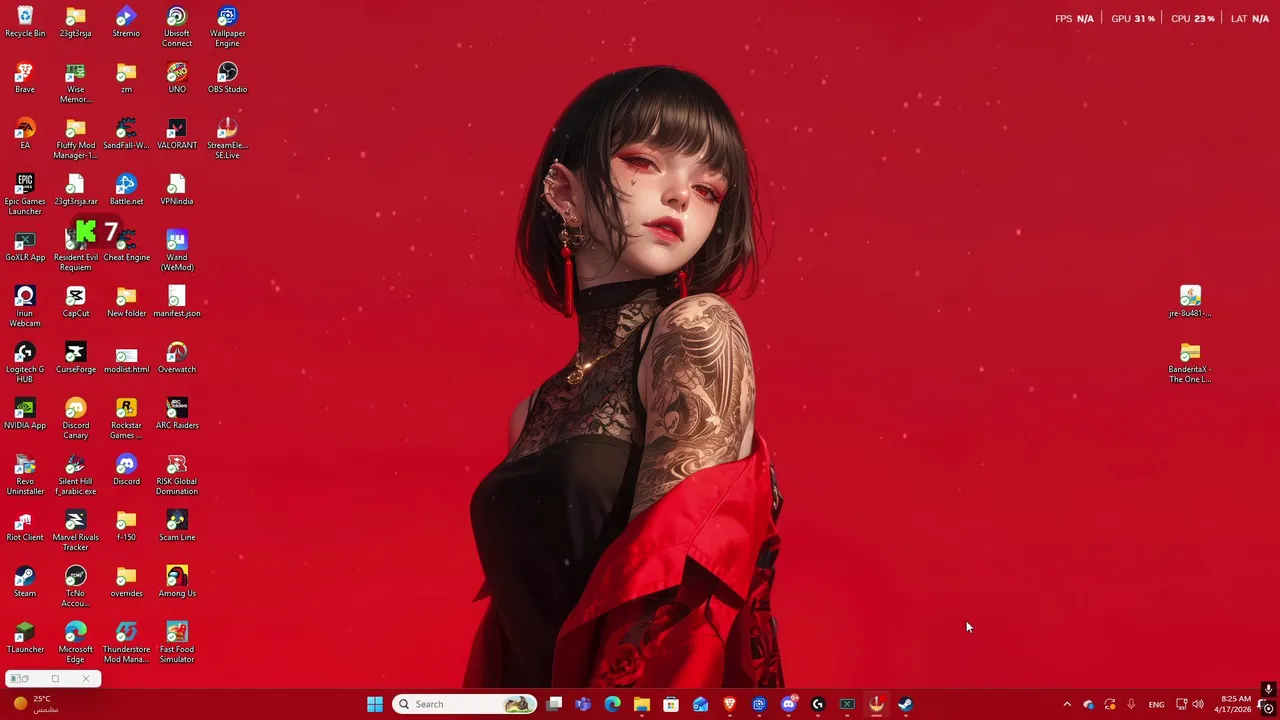Open the Fluffy Mod Manager folder
The height and width of the screenshot is (720, 1280).
[x=75, y=139]
